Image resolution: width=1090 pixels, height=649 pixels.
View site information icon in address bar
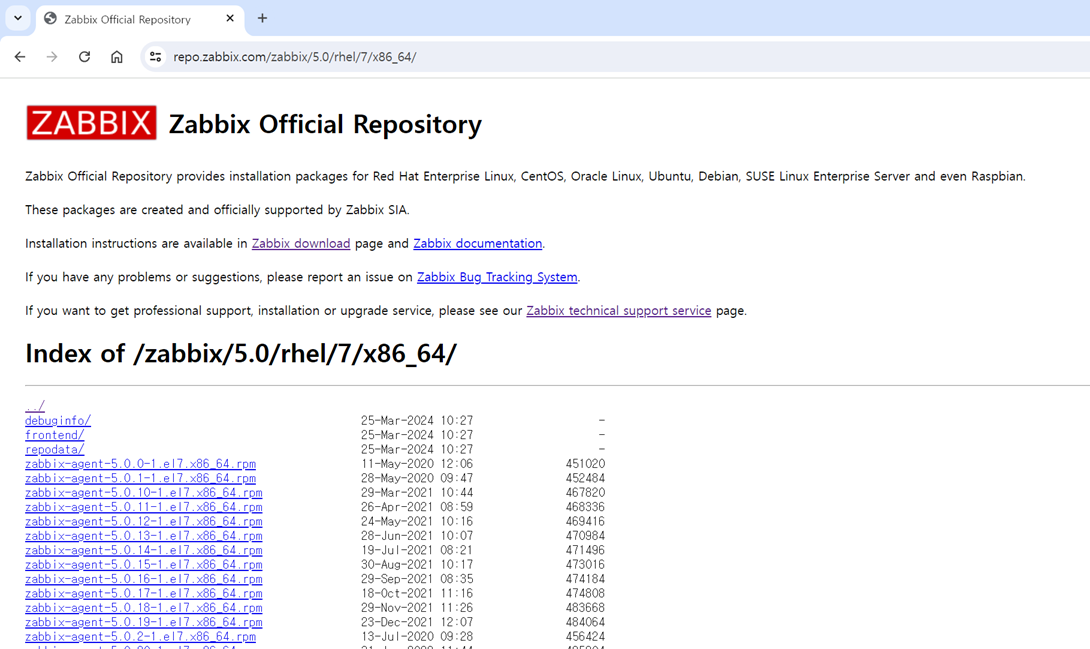coord(156,57)
